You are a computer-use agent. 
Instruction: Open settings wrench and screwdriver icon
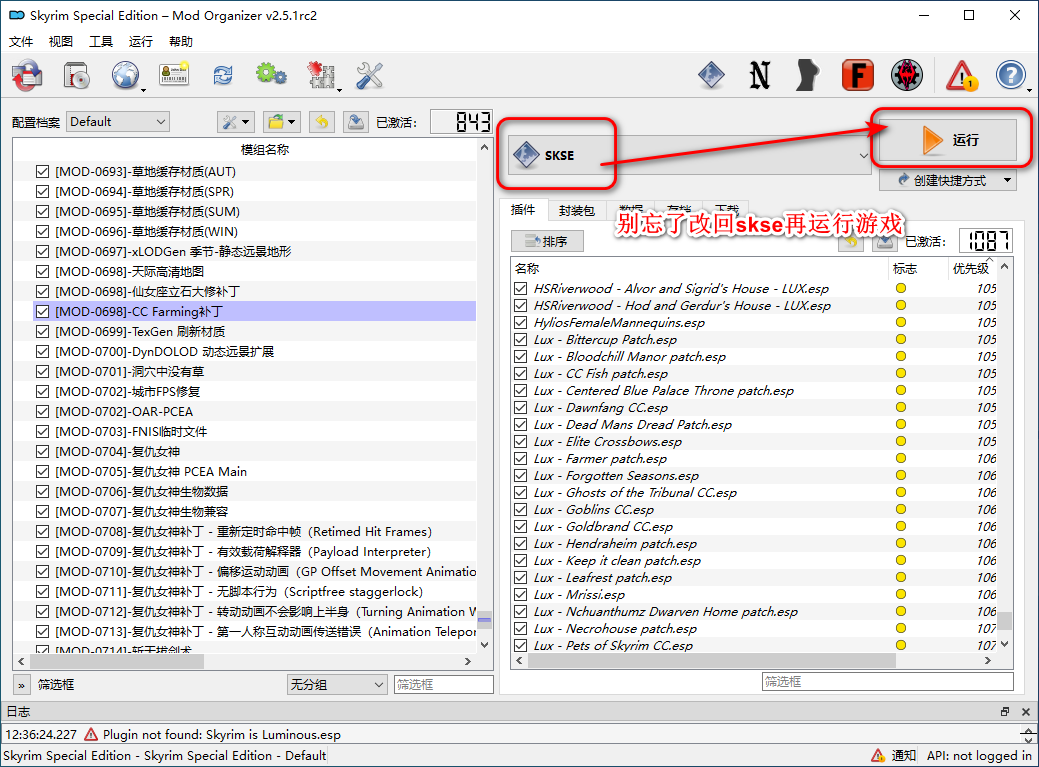[369, 75]
